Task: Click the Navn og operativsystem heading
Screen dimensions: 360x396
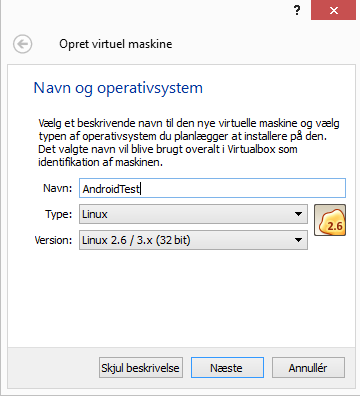Action: (x=118, y=89)
